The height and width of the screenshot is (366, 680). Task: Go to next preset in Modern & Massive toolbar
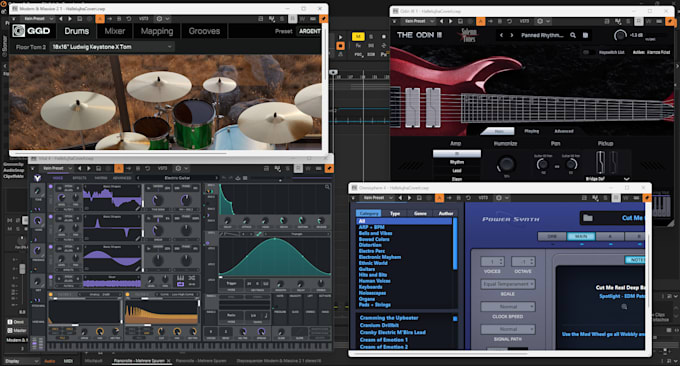tap(70, 19)
